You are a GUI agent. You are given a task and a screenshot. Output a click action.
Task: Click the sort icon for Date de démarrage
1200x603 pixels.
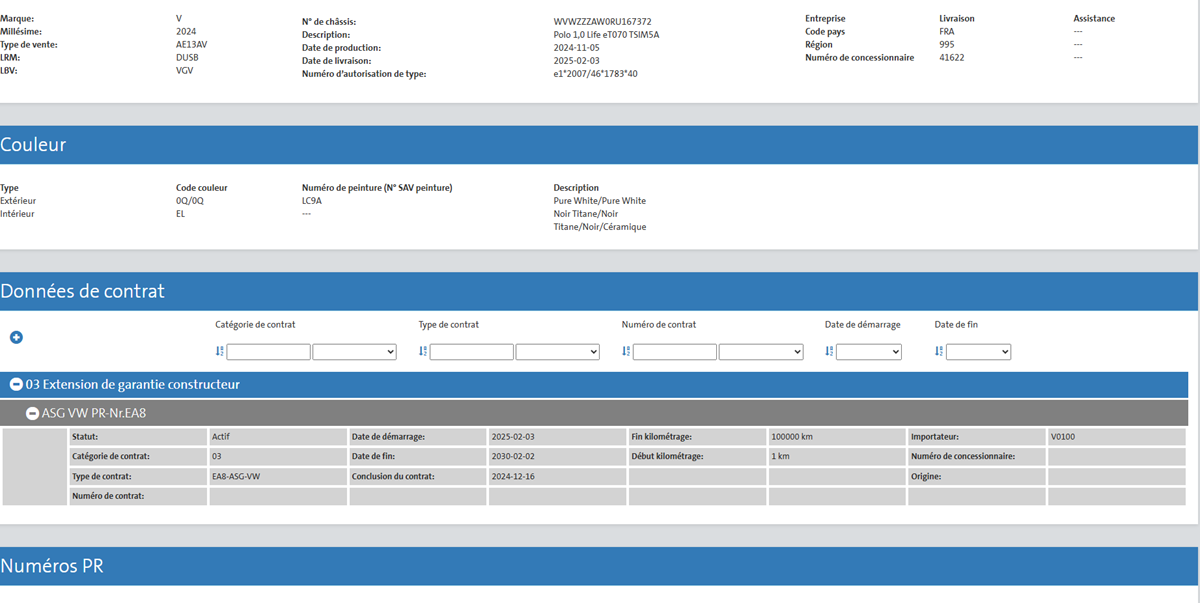(x=829, y=352)
